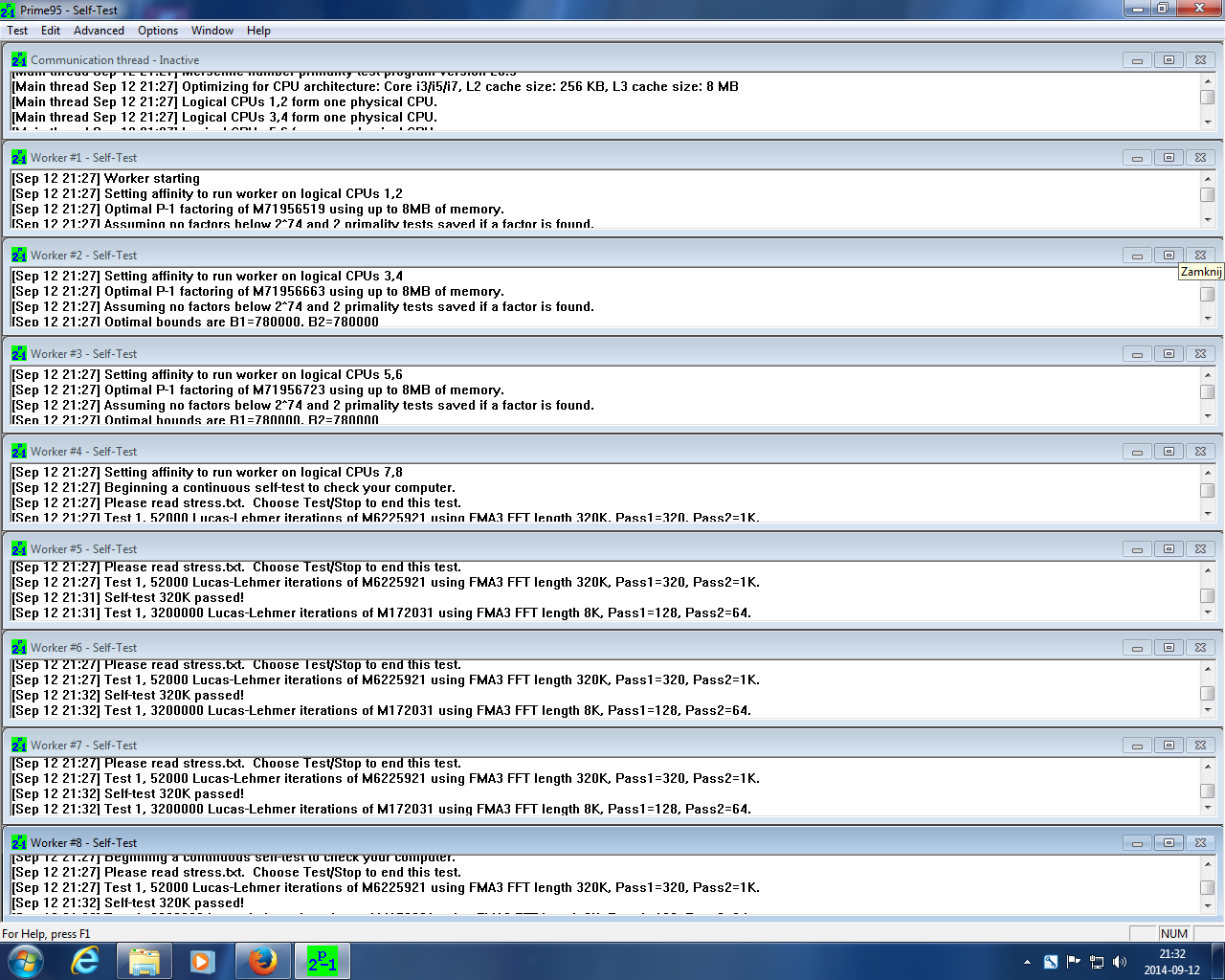1225x980 pixels.
Task: Open the Advanced menu
Action: point(99,31)
